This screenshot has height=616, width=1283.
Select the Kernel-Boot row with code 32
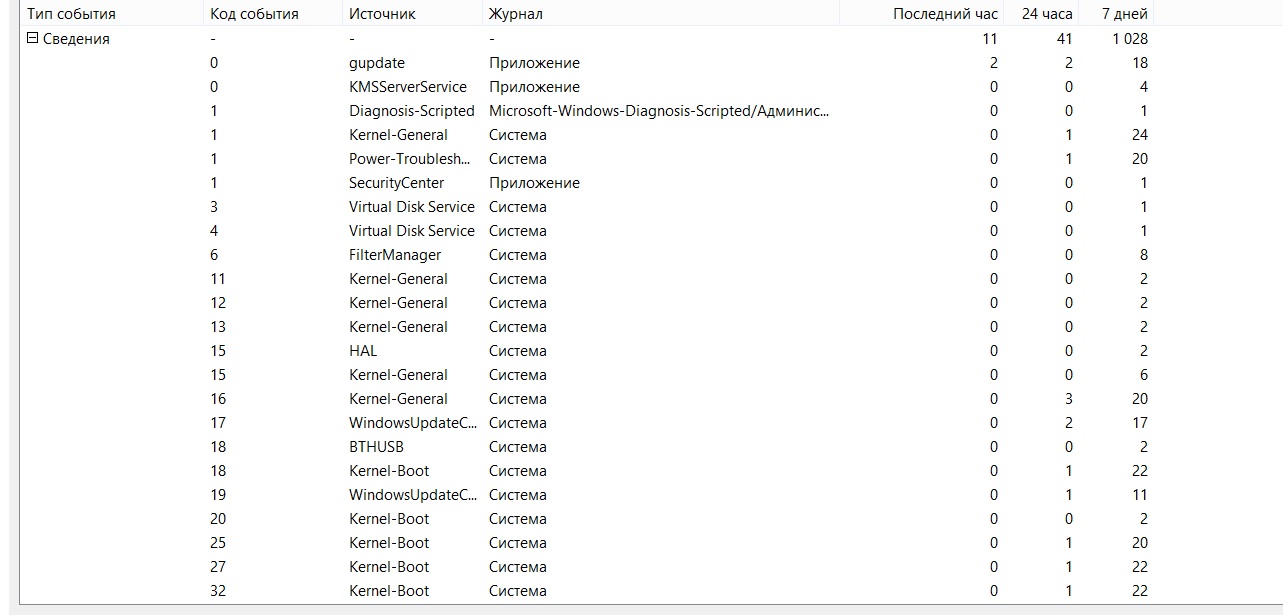(388, 591)
